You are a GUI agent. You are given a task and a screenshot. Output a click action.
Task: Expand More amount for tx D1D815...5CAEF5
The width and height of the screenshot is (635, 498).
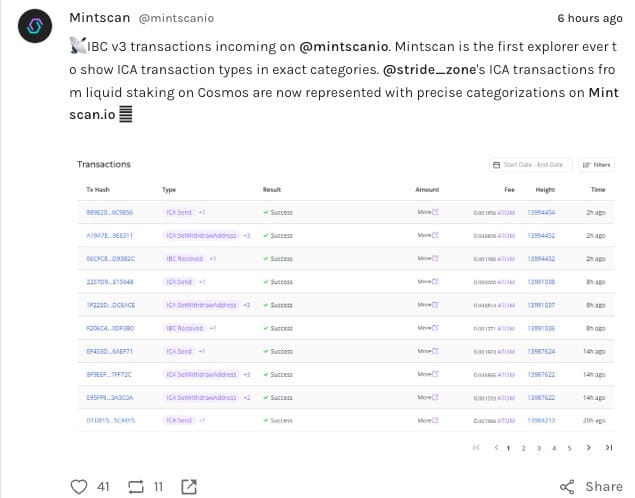tap(427, 420)
